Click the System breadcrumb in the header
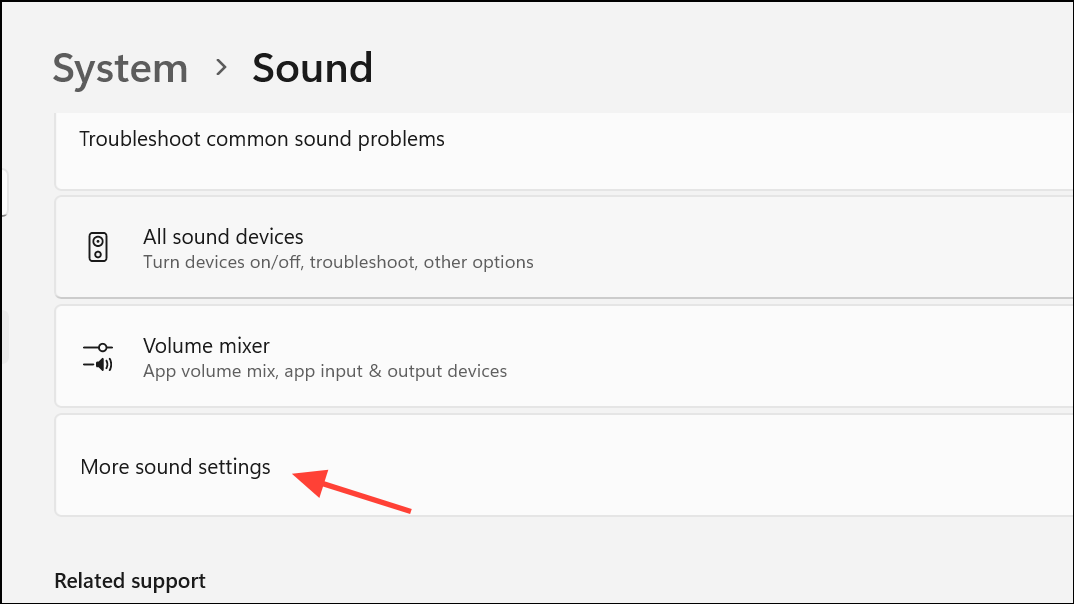Screen dimensions: 1074x604 click(x=119, y=67)
